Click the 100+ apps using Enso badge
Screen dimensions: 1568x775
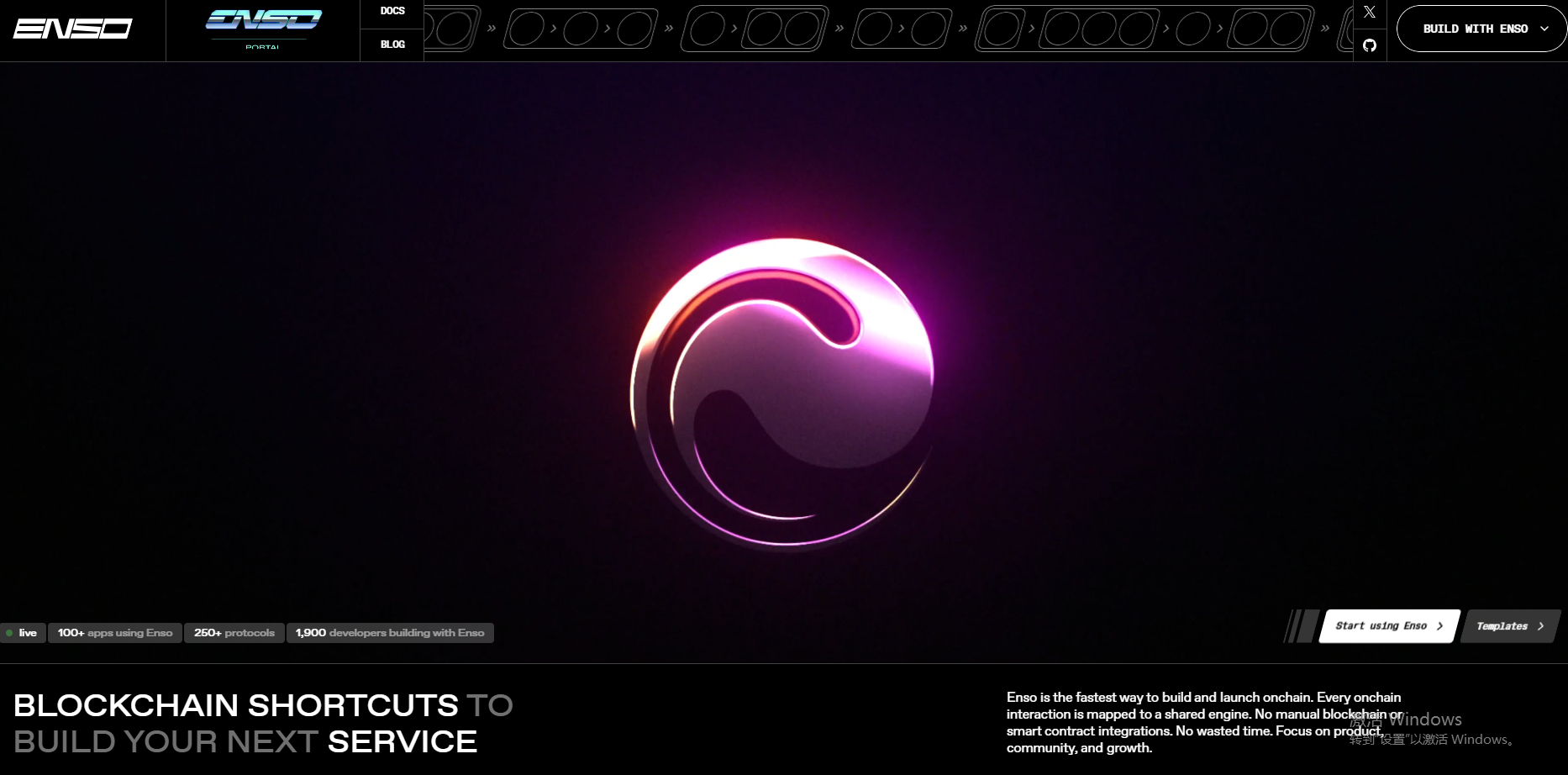(x=115, y=633)
